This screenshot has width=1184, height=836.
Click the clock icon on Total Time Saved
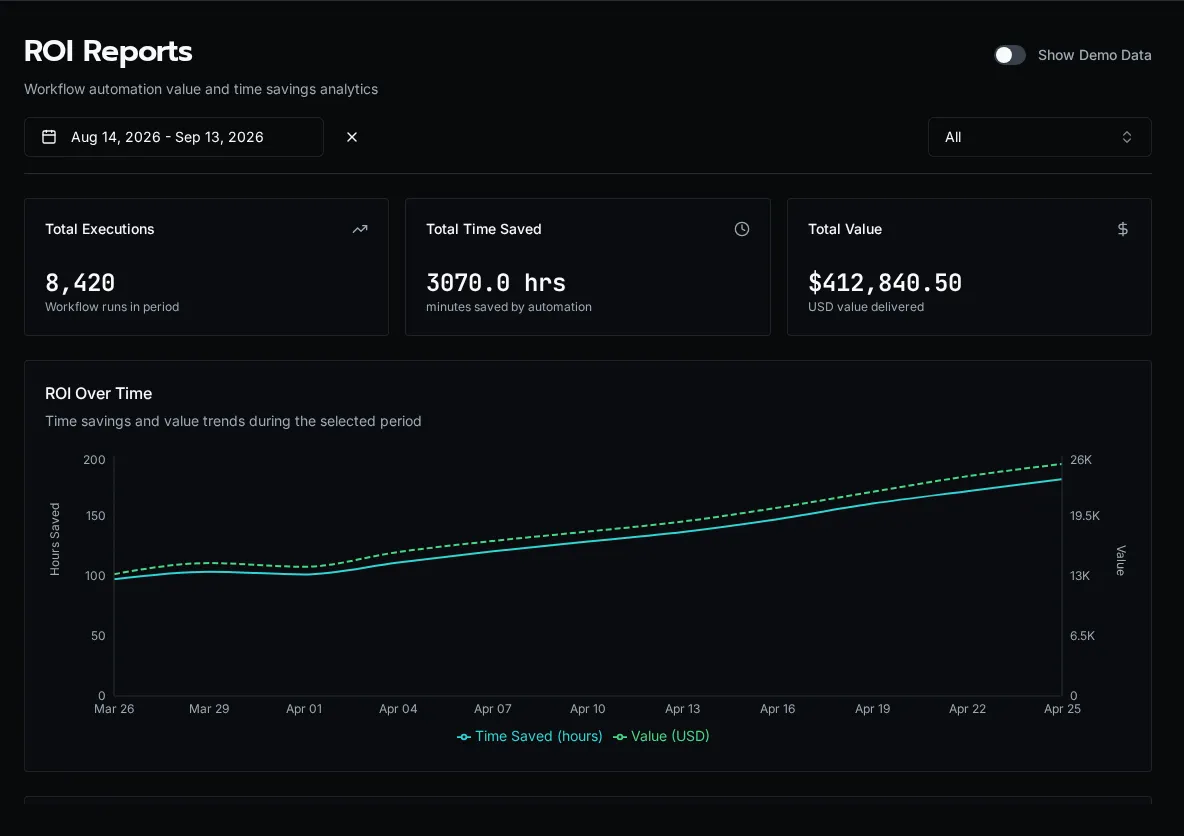[x=742, y=229]
